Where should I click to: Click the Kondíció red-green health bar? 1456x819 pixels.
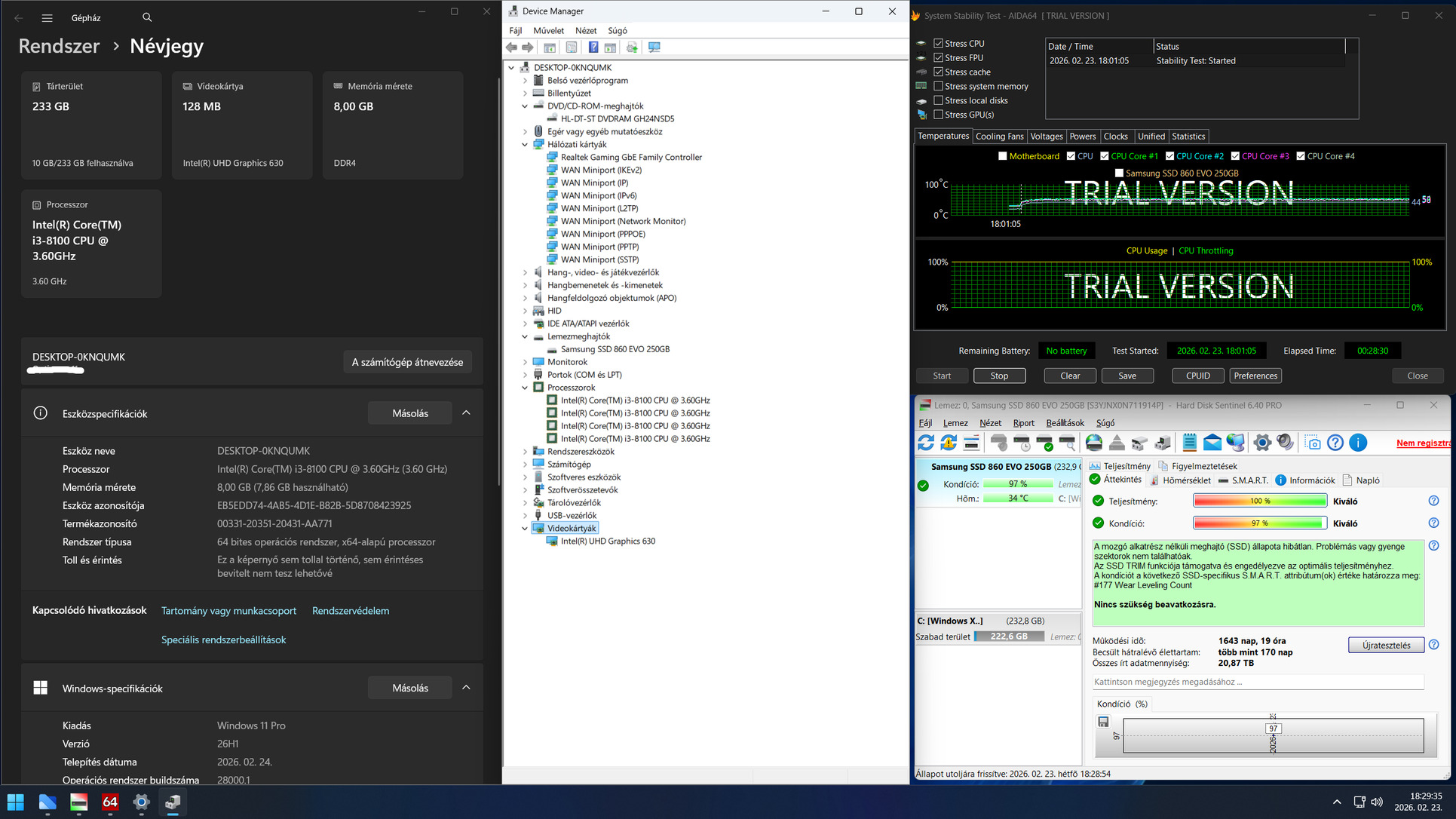(x=1259, y=523)
